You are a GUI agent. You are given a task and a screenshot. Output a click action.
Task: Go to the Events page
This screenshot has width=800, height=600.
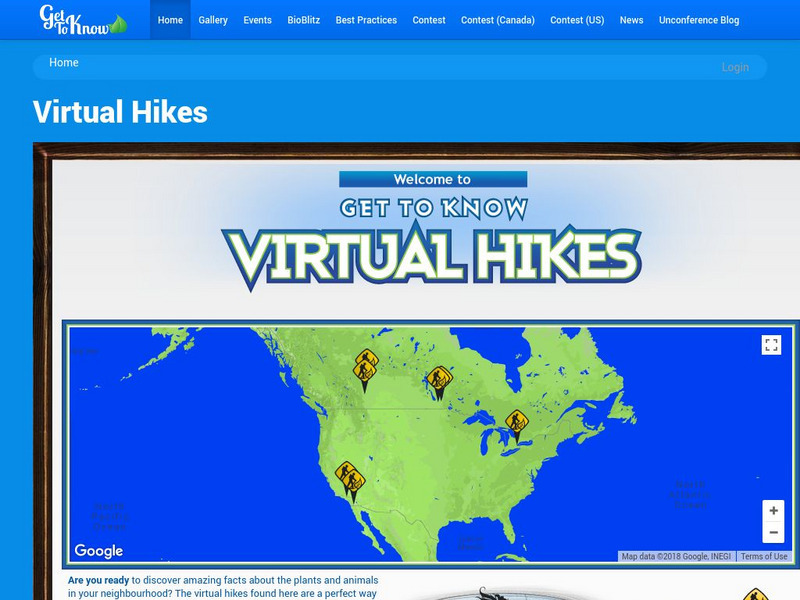tap(257, 20)
